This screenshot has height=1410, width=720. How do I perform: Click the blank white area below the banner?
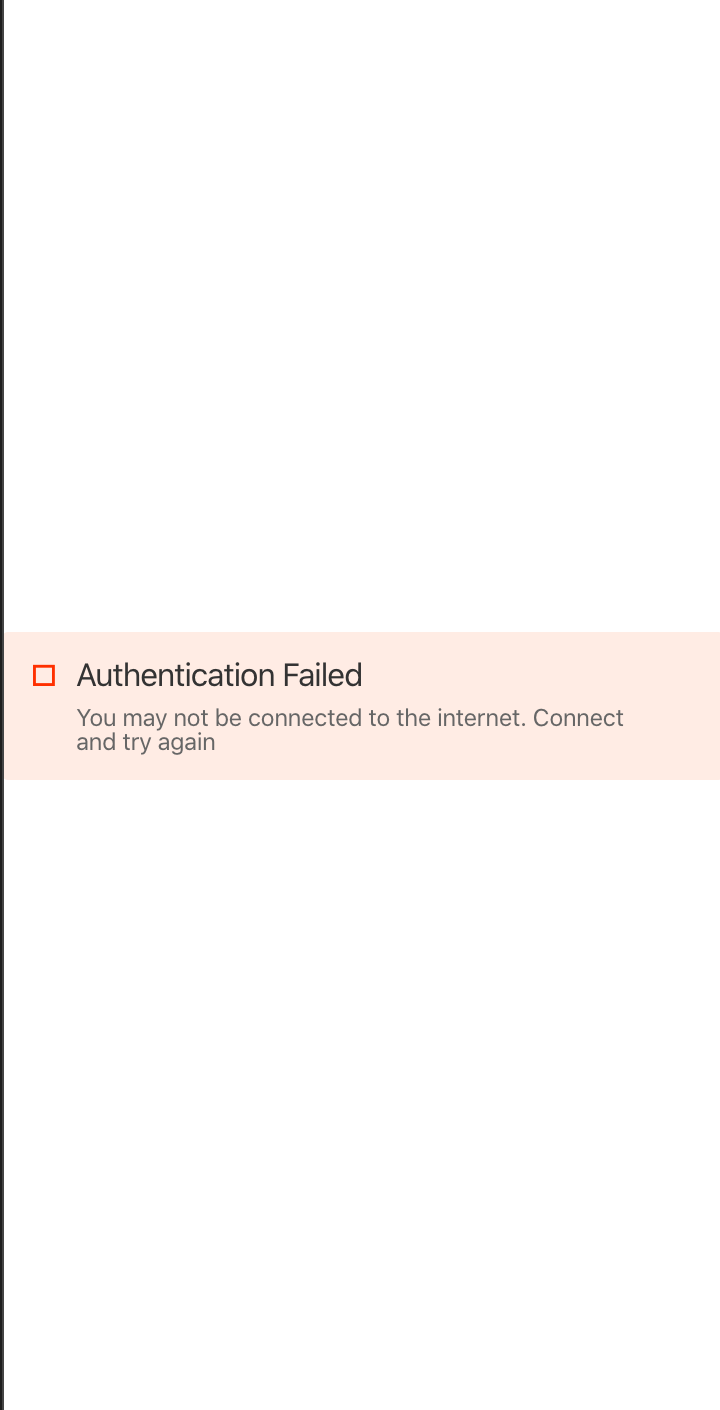tap(360, 1095)
